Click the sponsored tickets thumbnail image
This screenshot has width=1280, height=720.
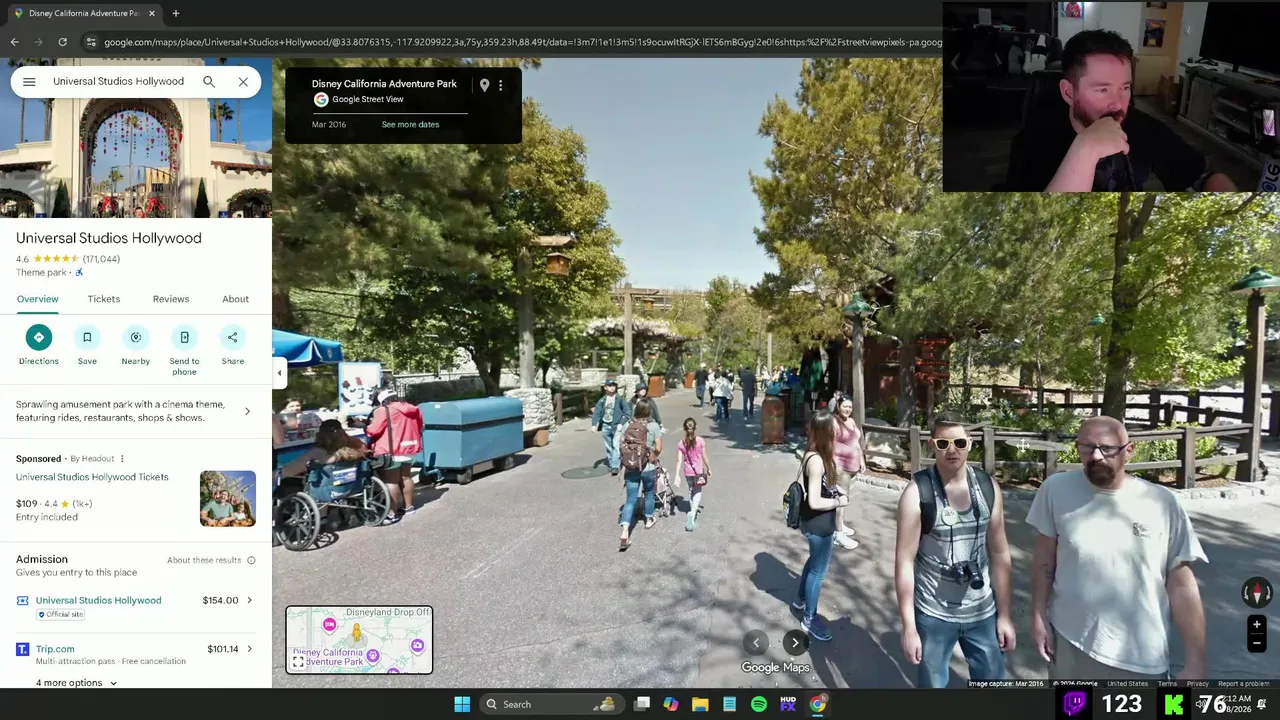click(228, 498)
